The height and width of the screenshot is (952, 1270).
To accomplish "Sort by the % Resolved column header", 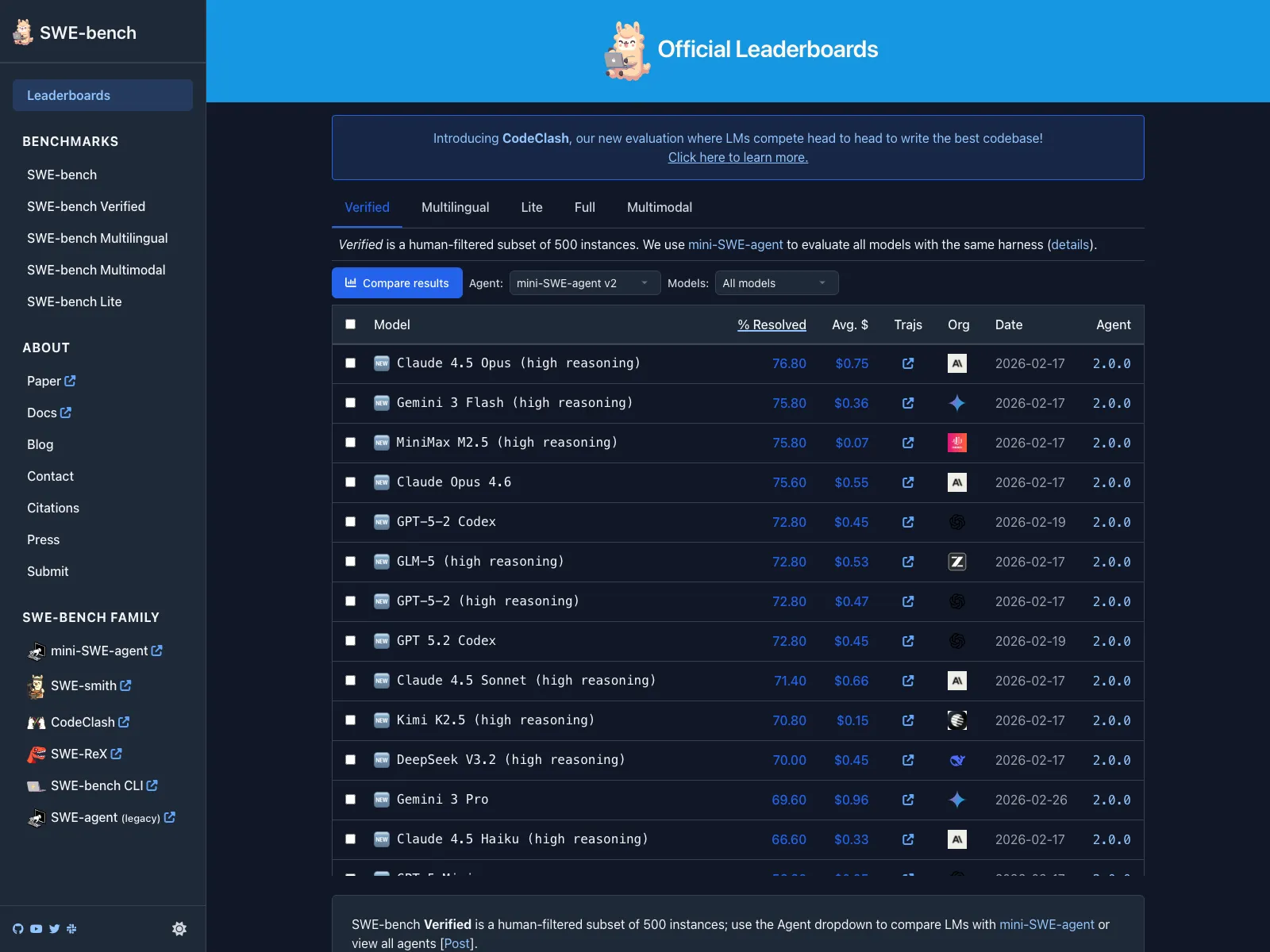I will tap(772, 324).
